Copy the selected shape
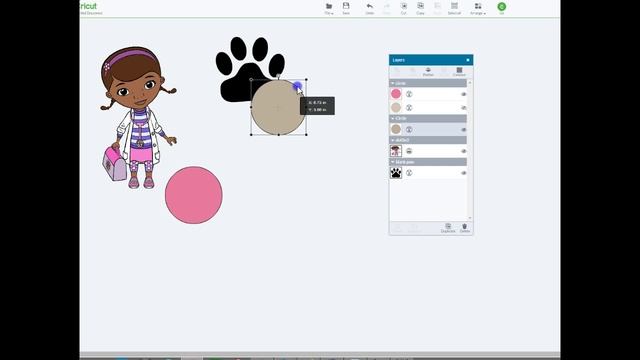This screenshot has height=360, width=640. (x=420, y=9)
